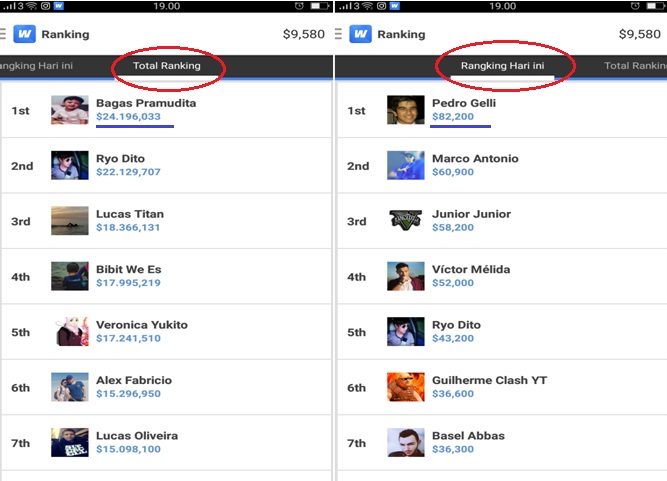Viewport: 667px width, 481px height.
Task: Switch to Total Ranking tab in right screen
Action: [635, 66]
